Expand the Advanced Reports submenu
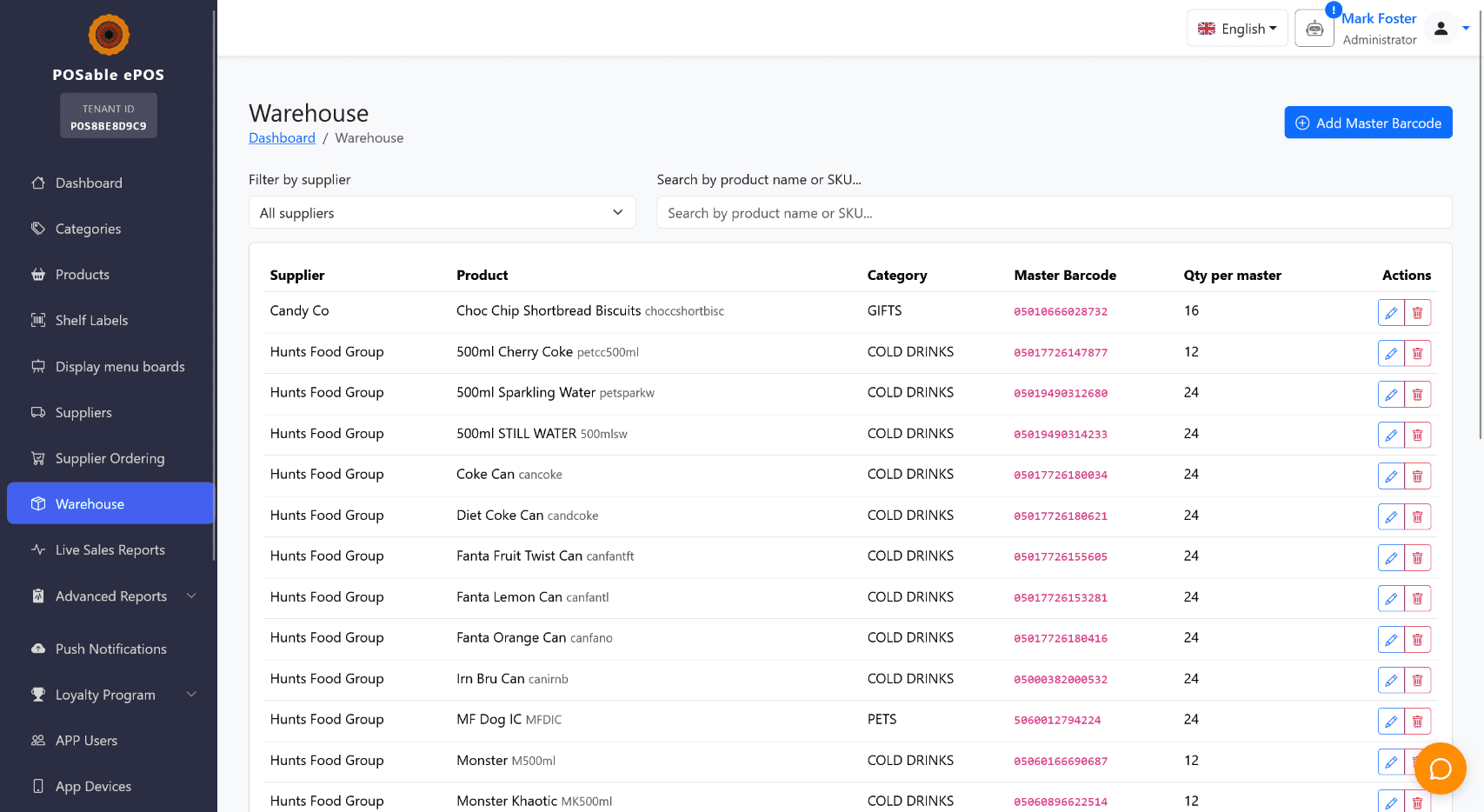This screenshot has width=1484, height=812. 111,596
